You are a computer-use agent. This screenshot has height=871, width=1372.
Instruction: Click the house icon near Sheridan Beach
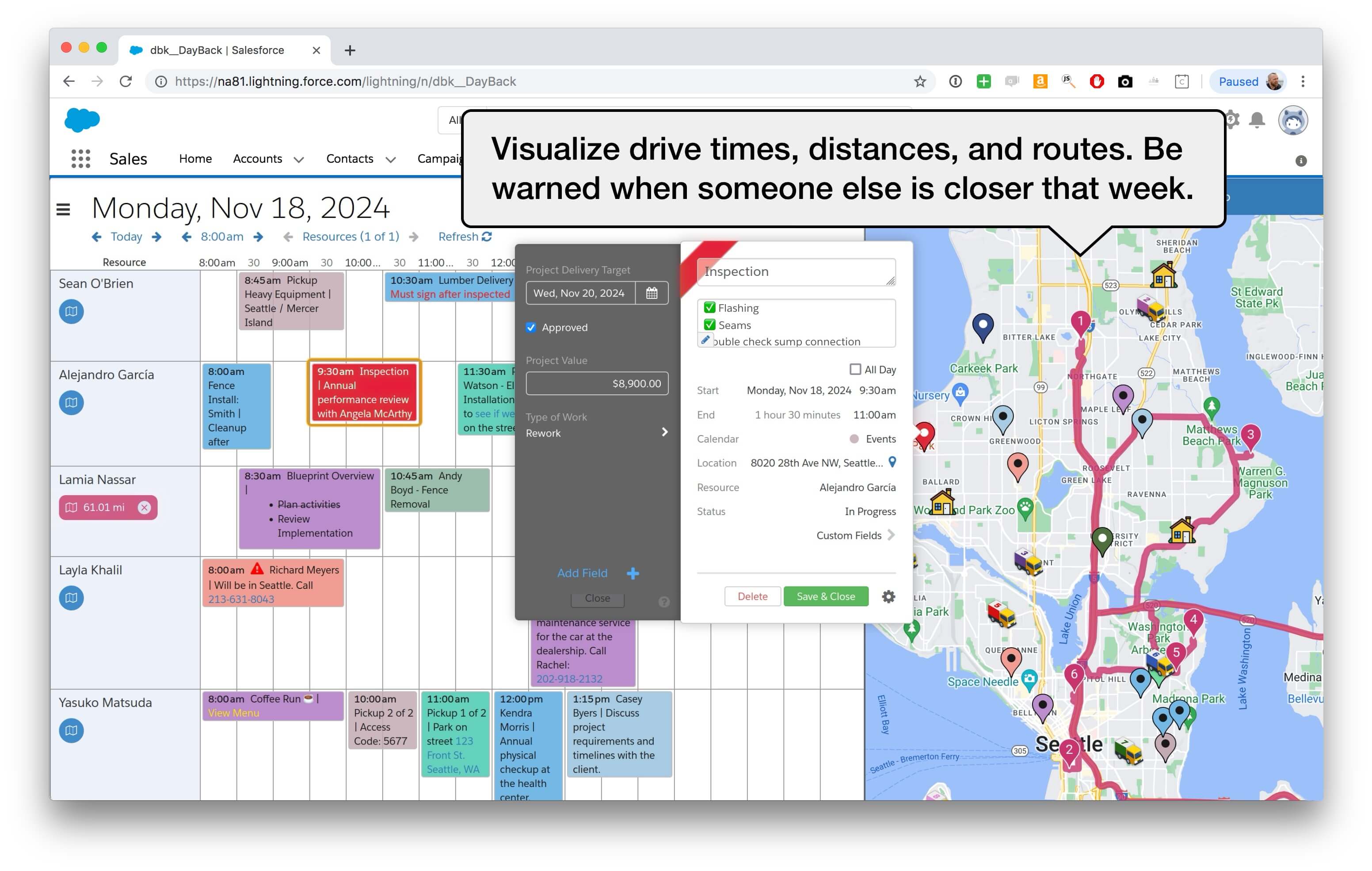[x=1163, y=275]
